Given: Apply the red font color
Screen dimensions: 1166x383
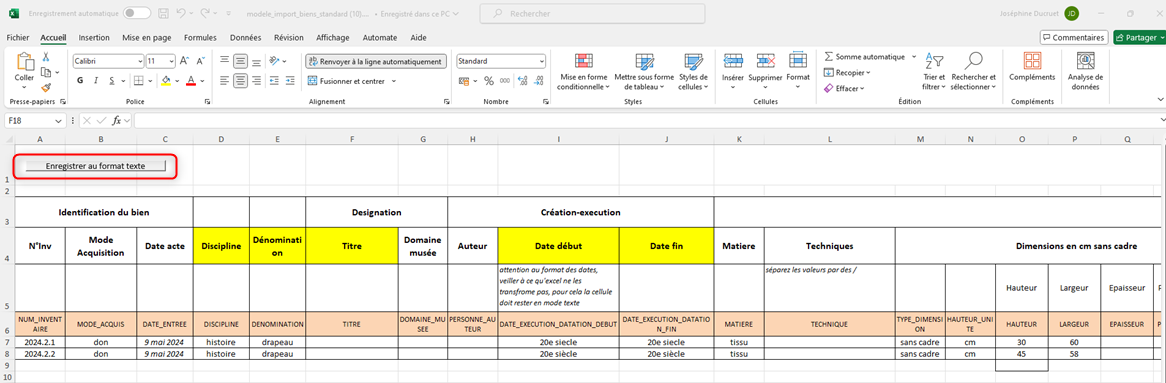Looking at the screenshot, I should coord(191,80).
